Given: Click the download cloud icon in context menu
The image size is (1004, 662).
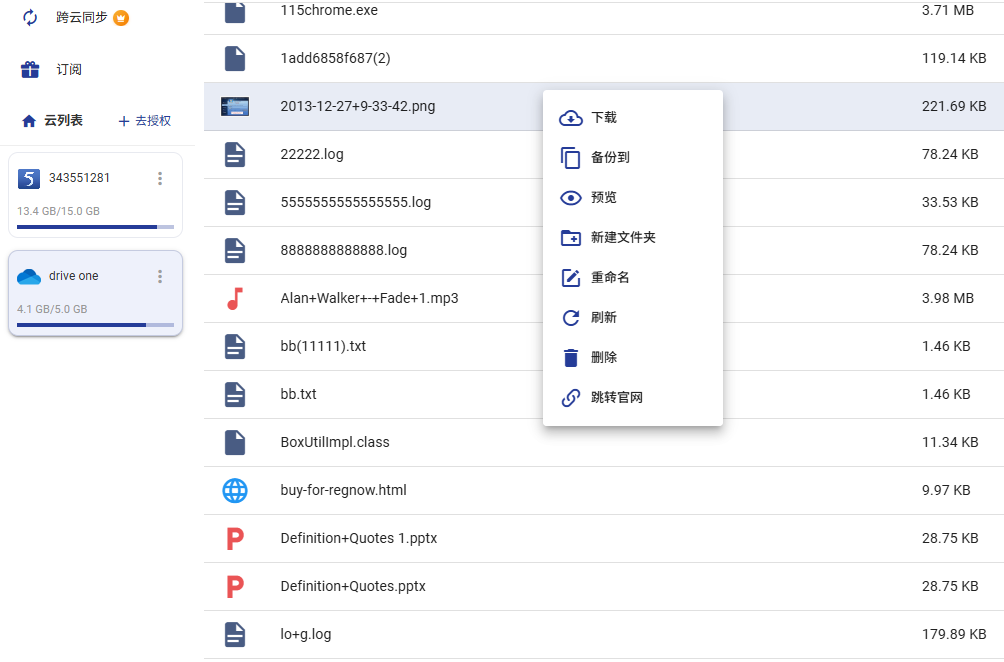Looking at the screenshot, I should pos(571,118).
